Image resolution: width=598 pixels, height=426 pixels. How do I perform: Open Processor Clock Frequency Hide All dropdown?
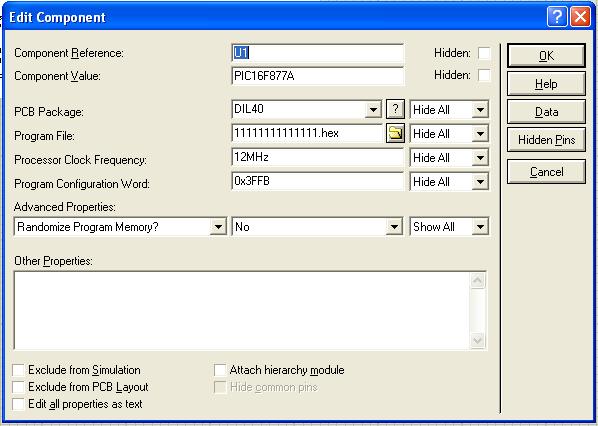[480, 158]
